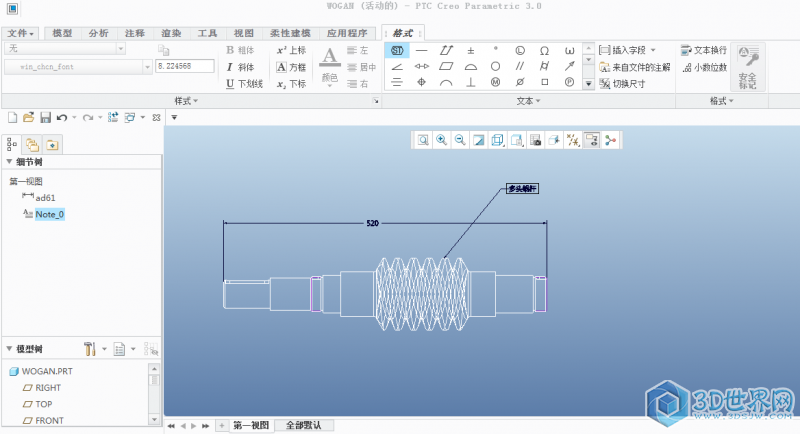Open the text 颜色 color picker
Image resolution: width=800 pixels, height=434 pixels.
(329, 66)
